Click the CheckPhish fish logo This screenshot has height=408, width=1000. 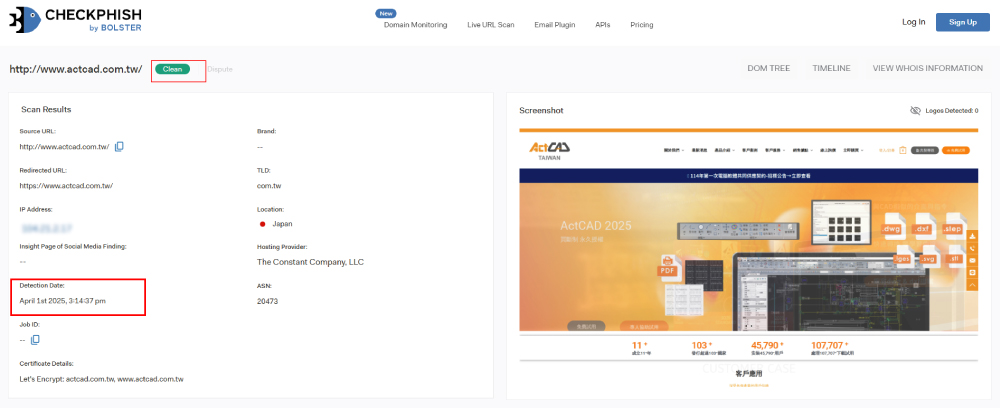[25, 20]
